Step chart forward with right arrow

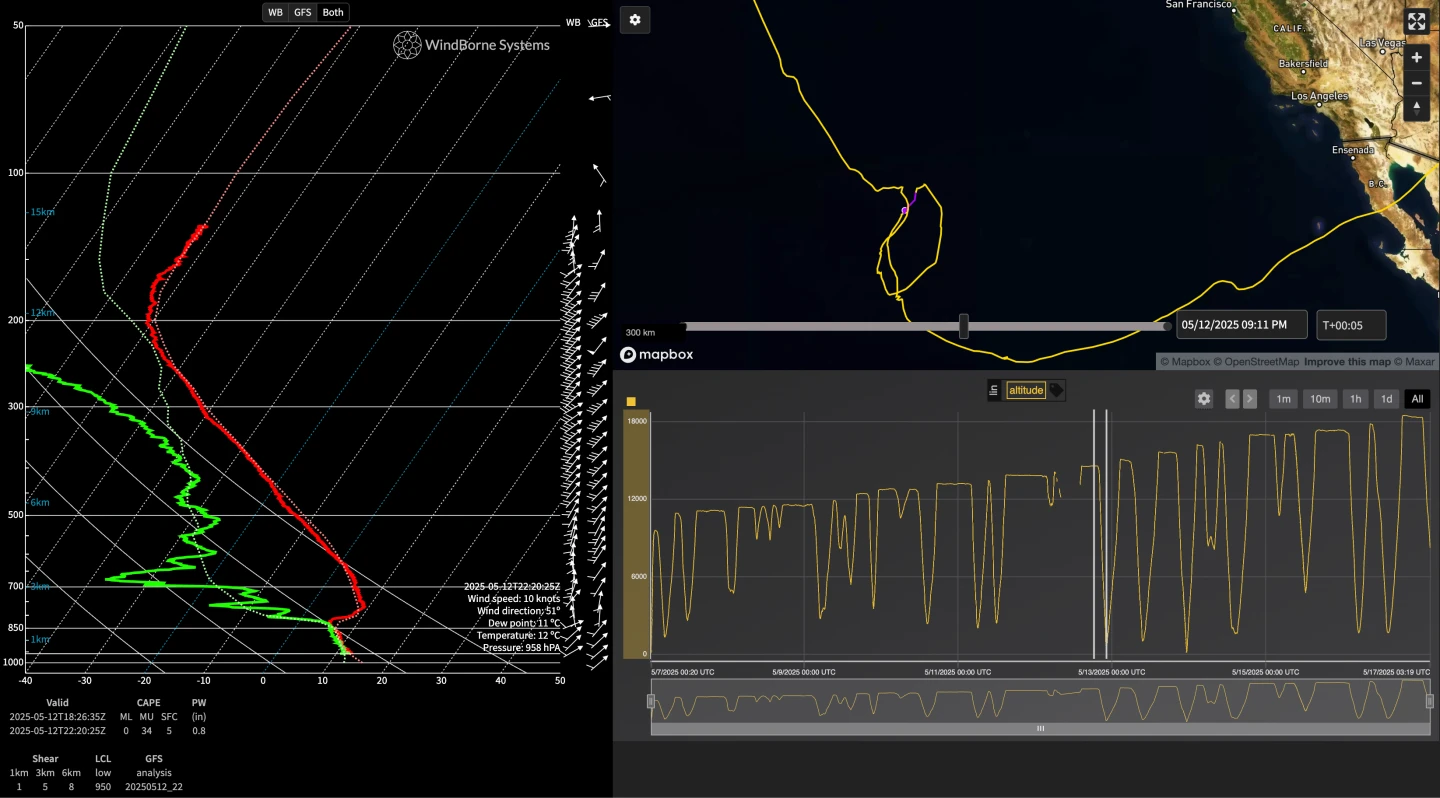point(1250,399)
